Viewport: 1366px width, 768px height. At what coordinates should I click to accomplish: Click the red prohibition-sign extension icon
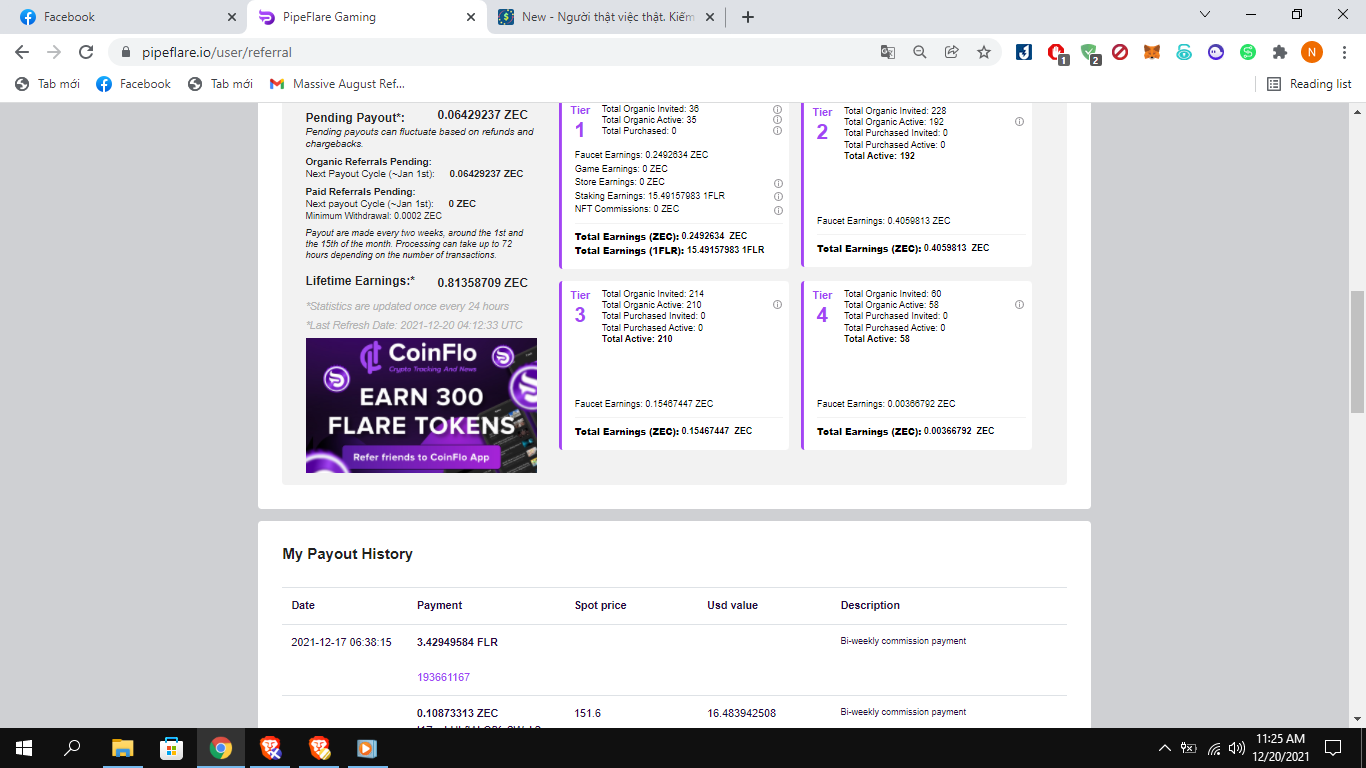coord(1120,52)
